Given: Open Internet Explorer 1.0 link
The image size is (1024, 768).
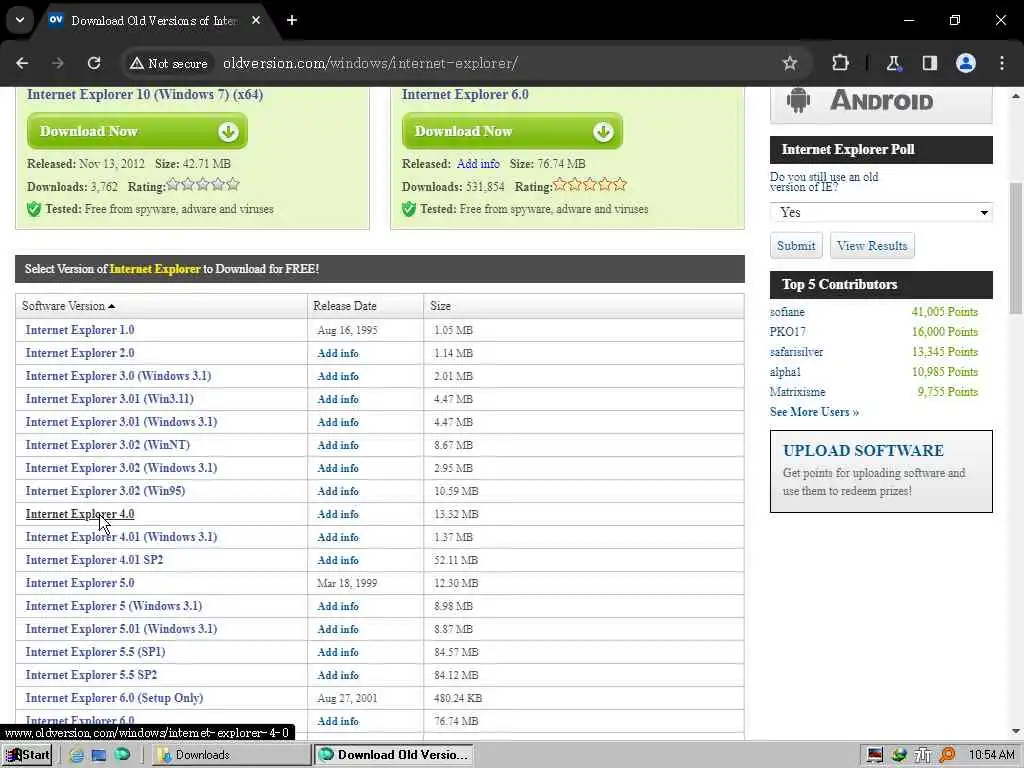Looking at the screenshot, I should [x=80, y=330].
